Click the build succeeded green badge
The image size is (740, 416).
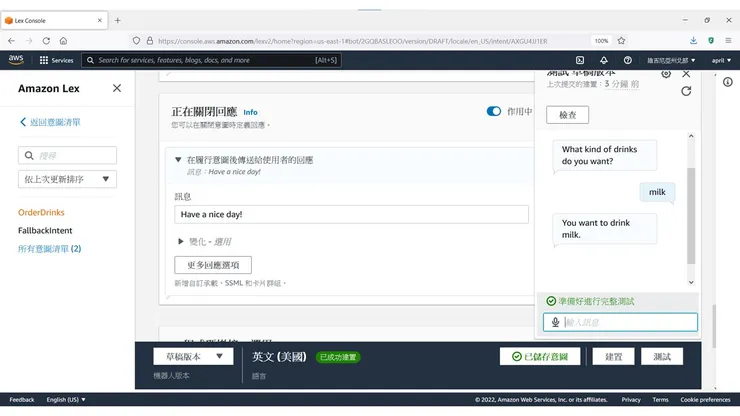(x=338, y=357)
